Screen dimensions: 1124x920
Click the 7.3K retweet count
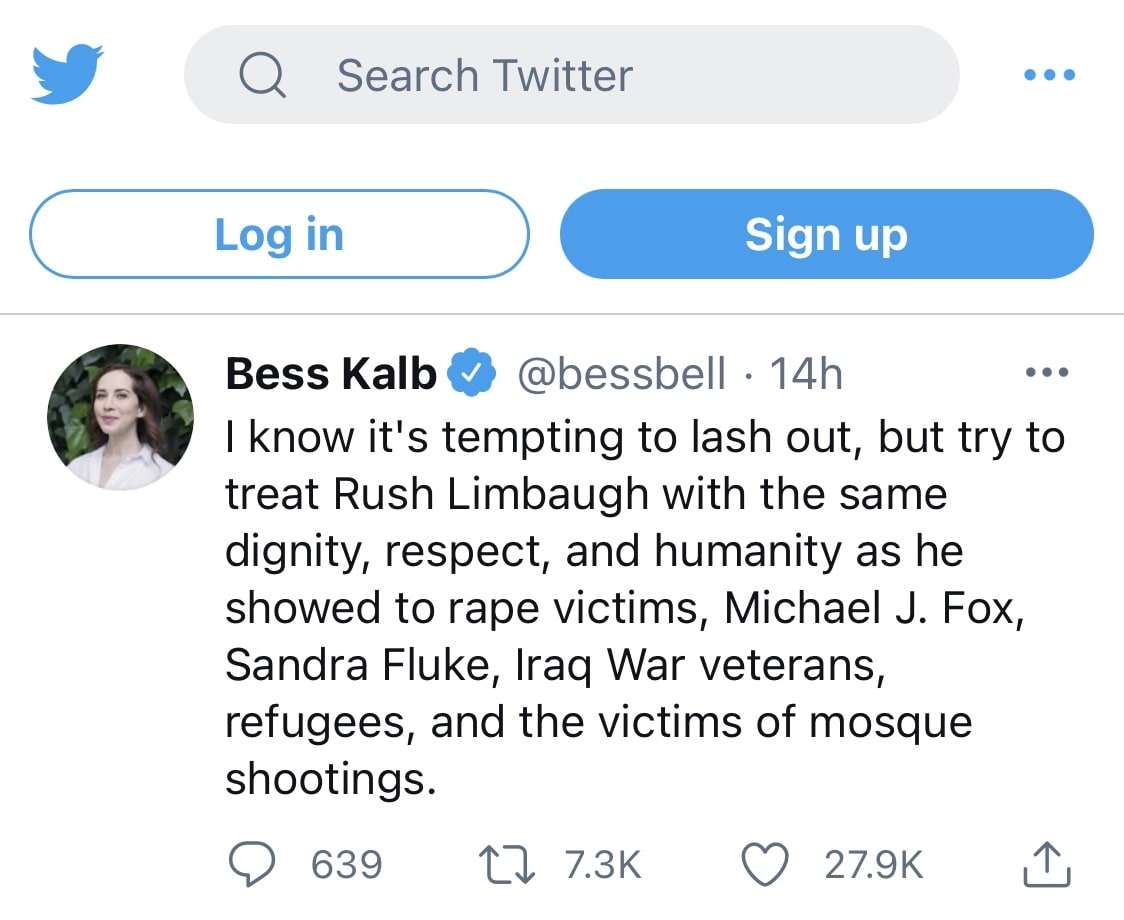[603, 865]
